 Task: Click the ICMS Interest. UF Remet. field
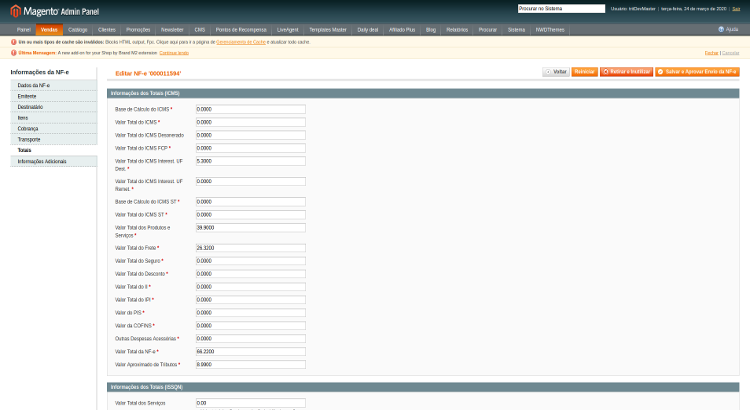(251, 181)
